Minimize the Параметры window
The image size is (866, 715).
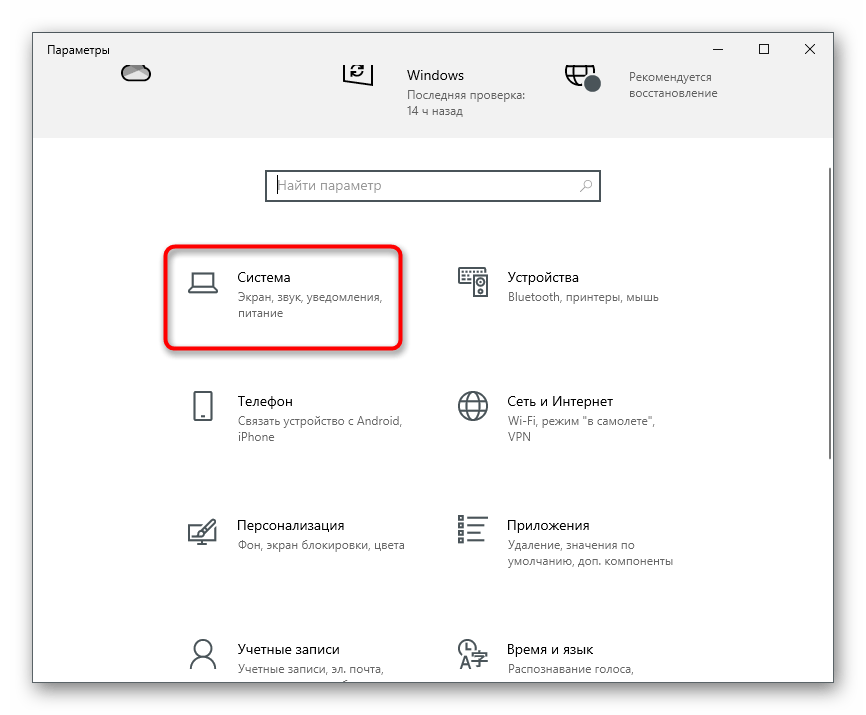tap(718, 49)
